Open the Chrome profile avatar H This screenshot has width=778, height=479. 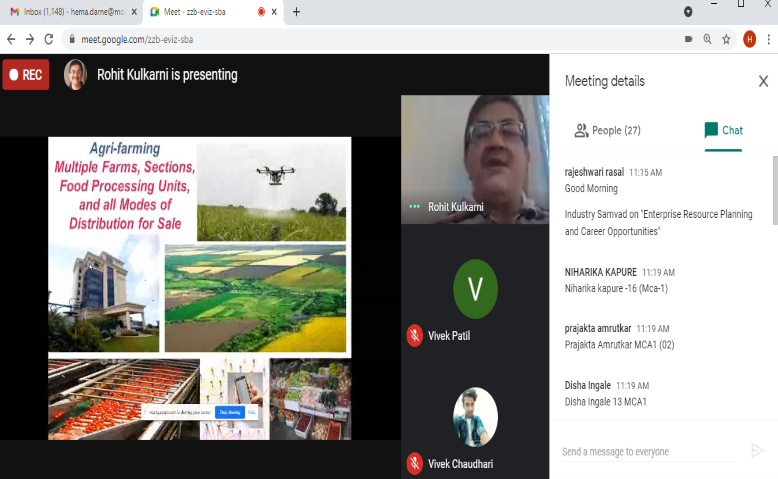coord(749,39)
